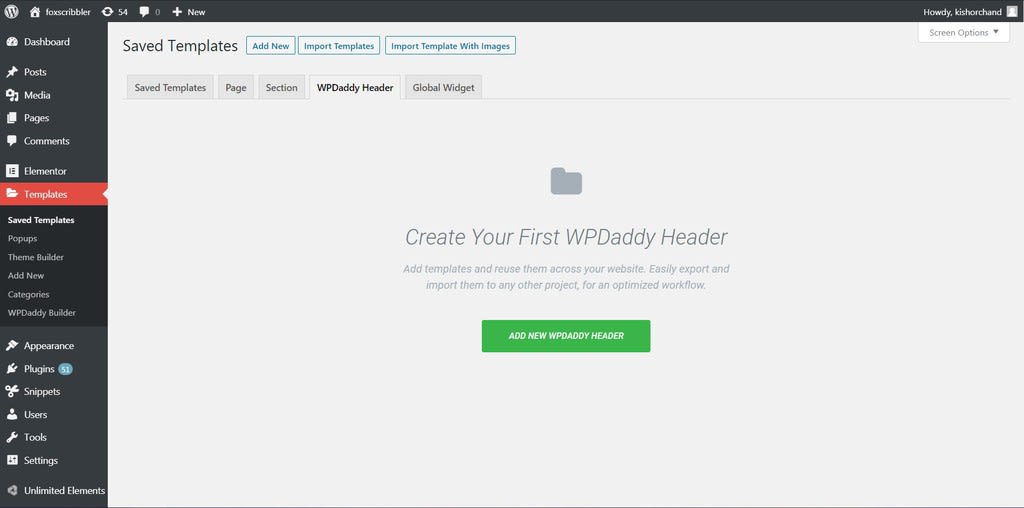Image resolution: width=1024 pixels, height=508 pixels.
Task: Click the Import Templates button
Action: (339, 46)
